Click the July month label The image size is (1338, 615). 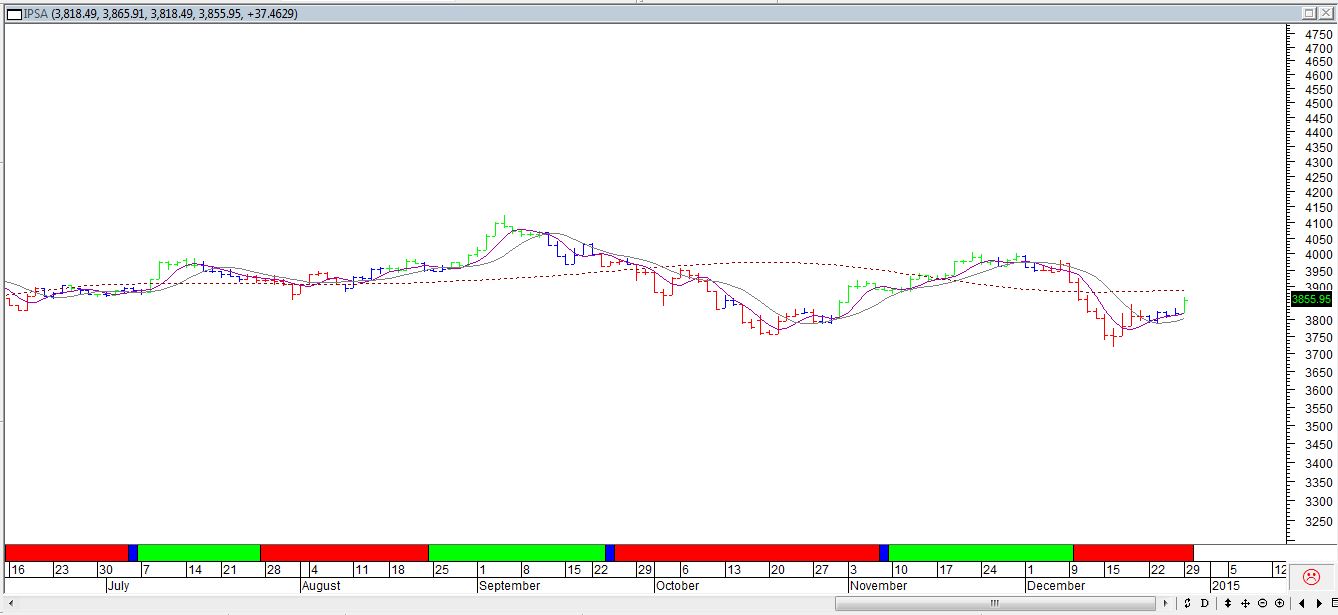coord(118,586)
